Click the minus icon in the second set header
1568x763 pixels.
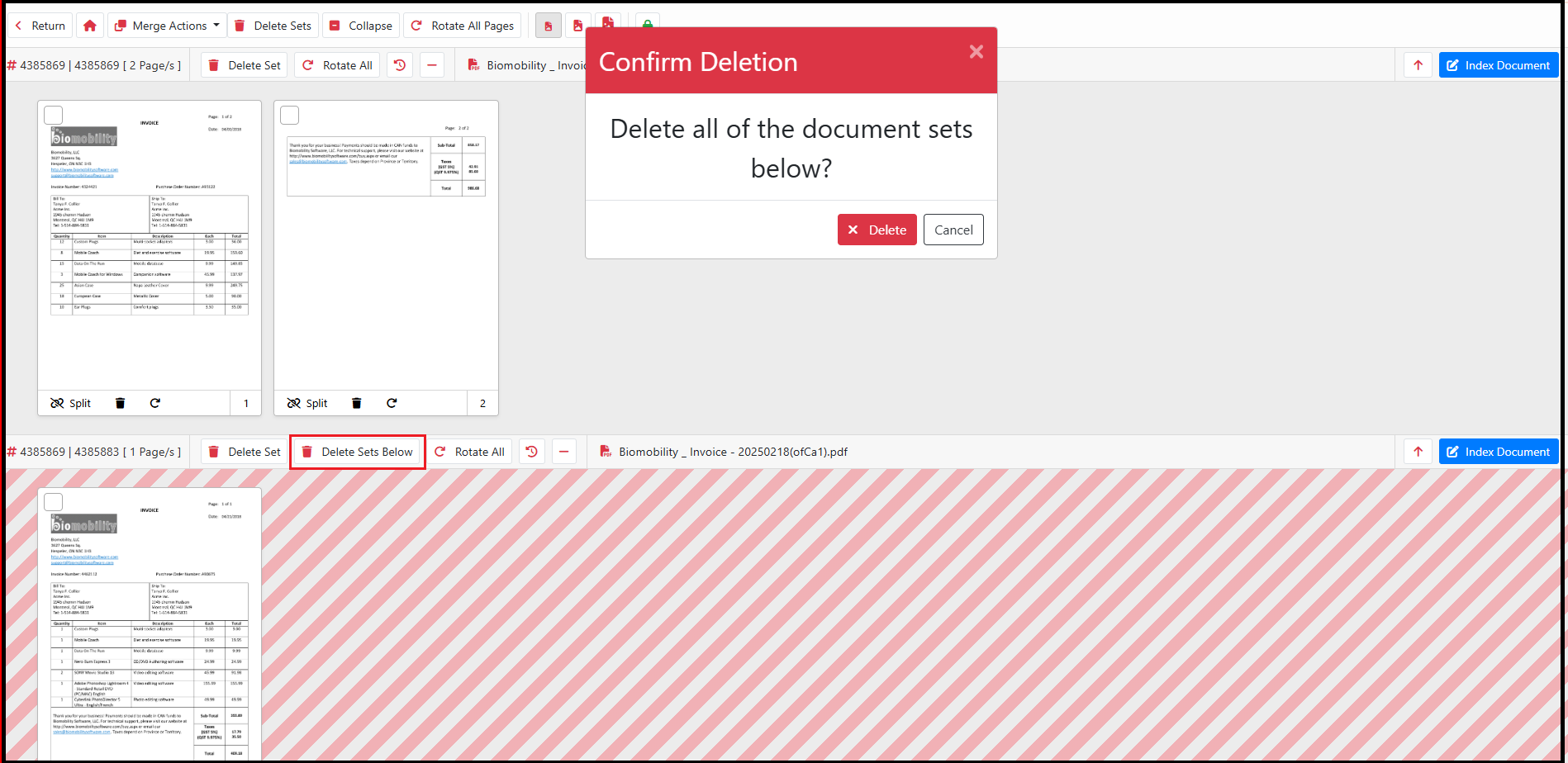pos(563,452)
